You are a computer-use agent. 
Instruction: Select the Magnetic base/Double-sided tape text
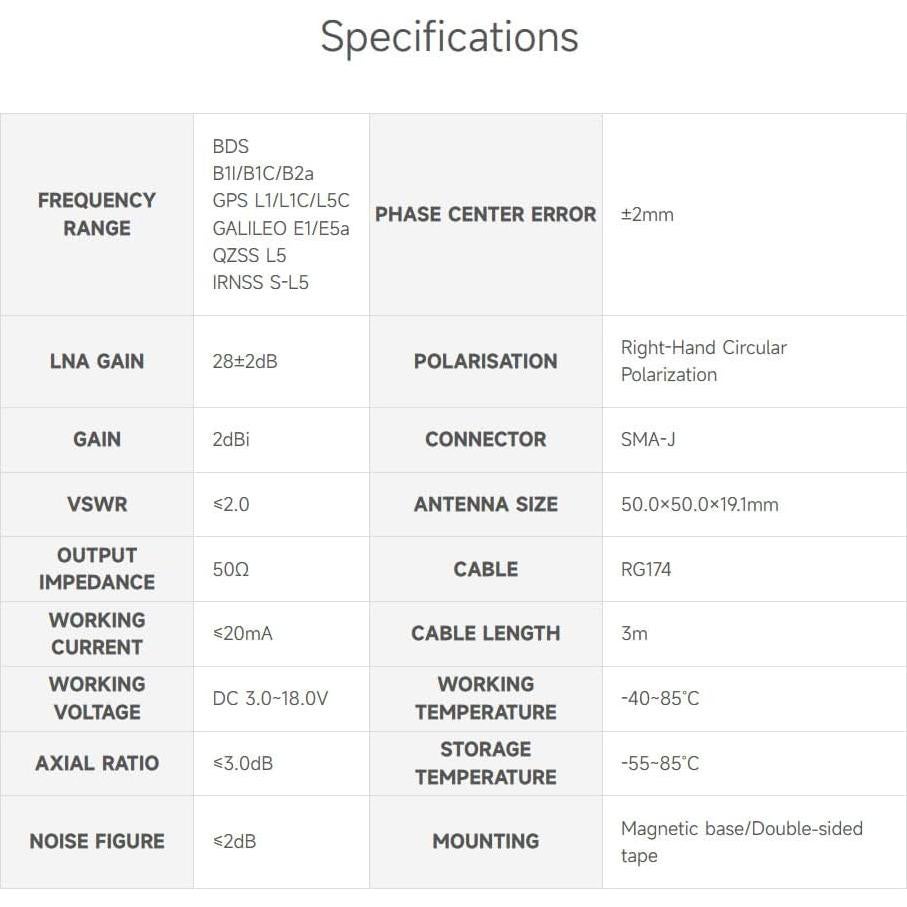[741, 841]
